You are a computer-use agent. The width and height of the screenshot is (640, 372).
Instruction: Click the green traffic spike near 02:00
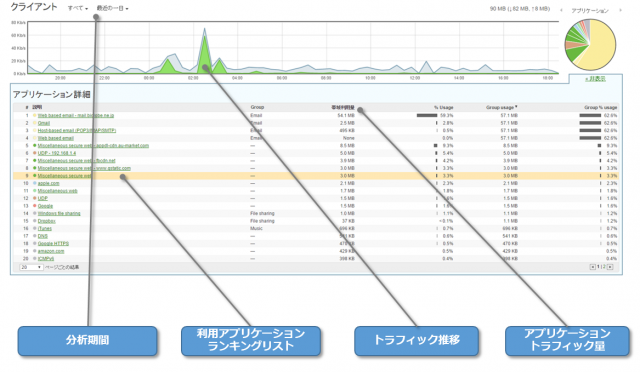(204, 55)
